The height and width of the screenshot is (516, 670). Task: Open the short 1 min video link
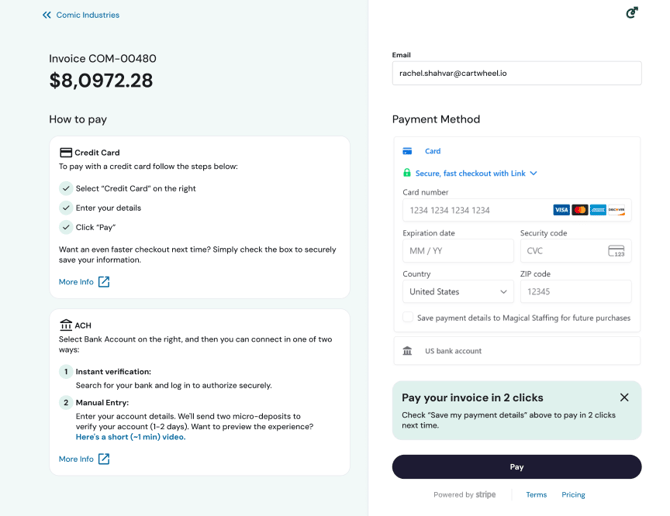click(x=130, y=437)
